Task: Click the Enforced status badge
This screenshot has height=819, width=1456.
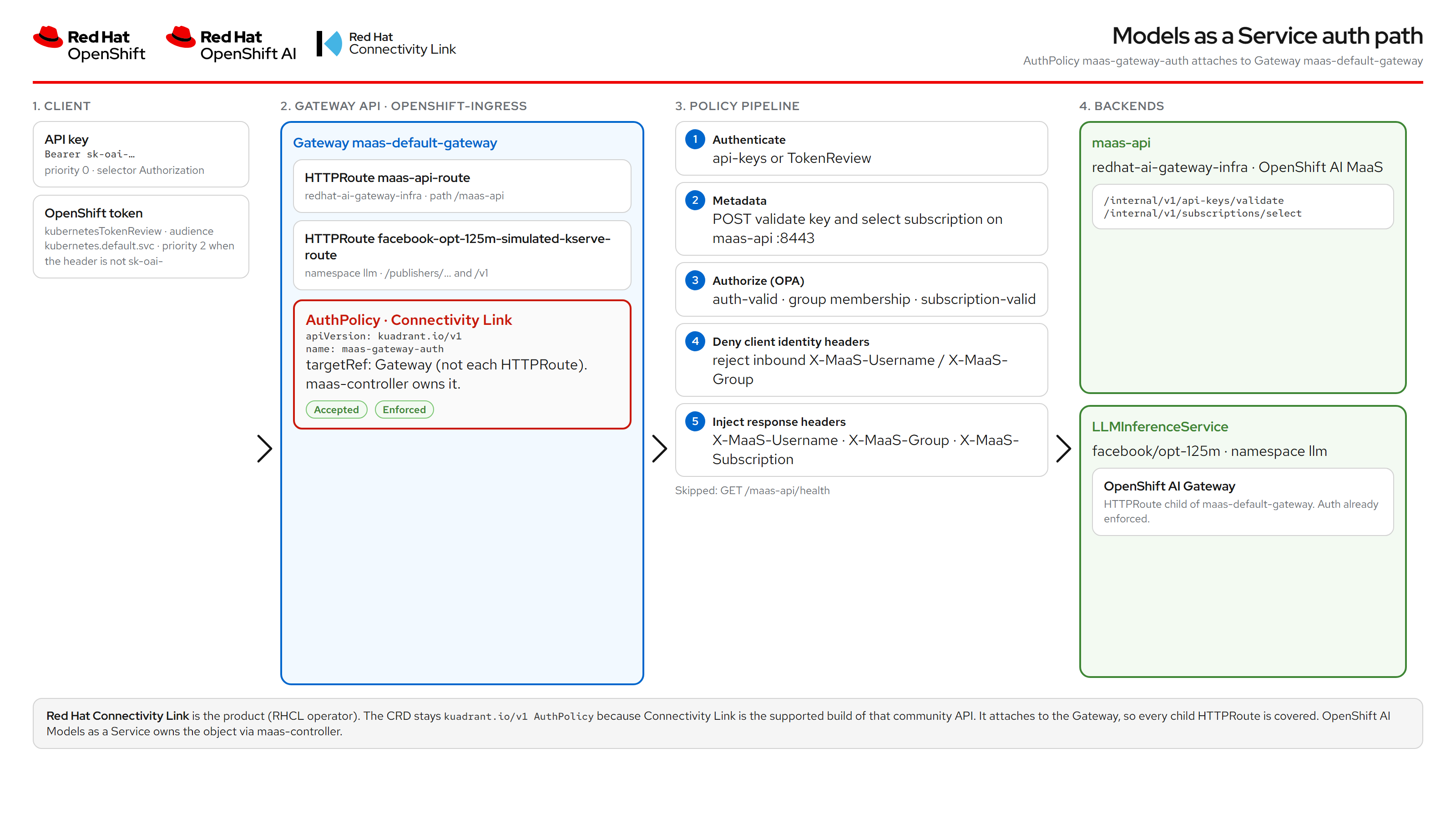Action: tap(404, 409)
